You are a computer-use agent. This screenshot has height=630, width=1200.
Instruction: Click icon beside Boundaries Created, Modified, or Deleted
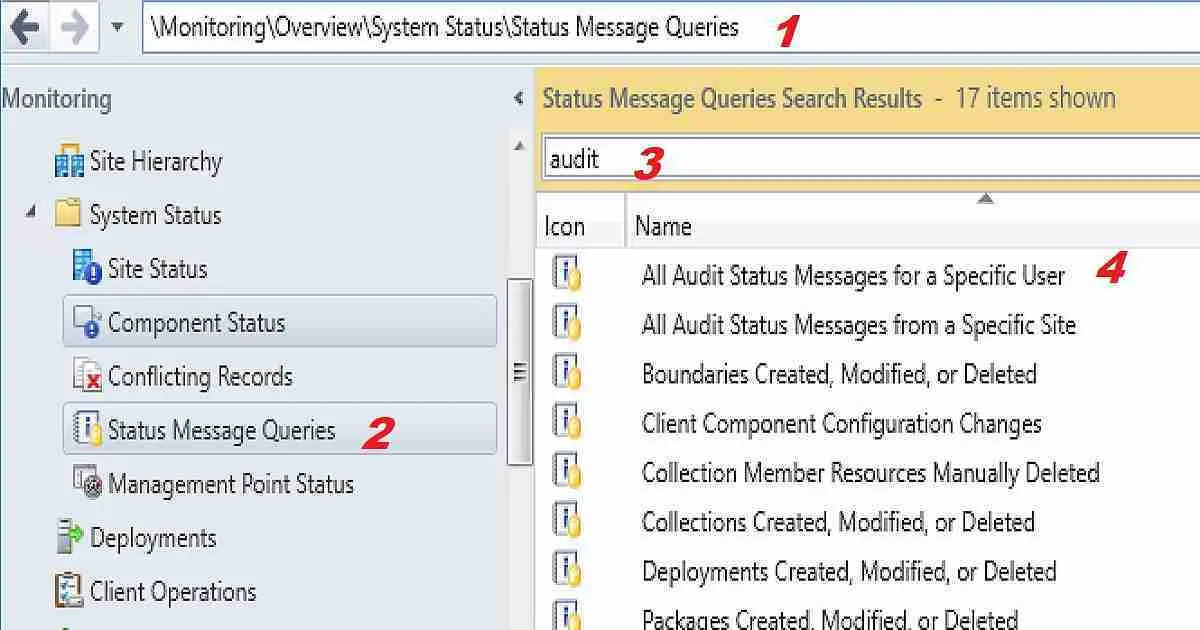click(x=567, y=374)
